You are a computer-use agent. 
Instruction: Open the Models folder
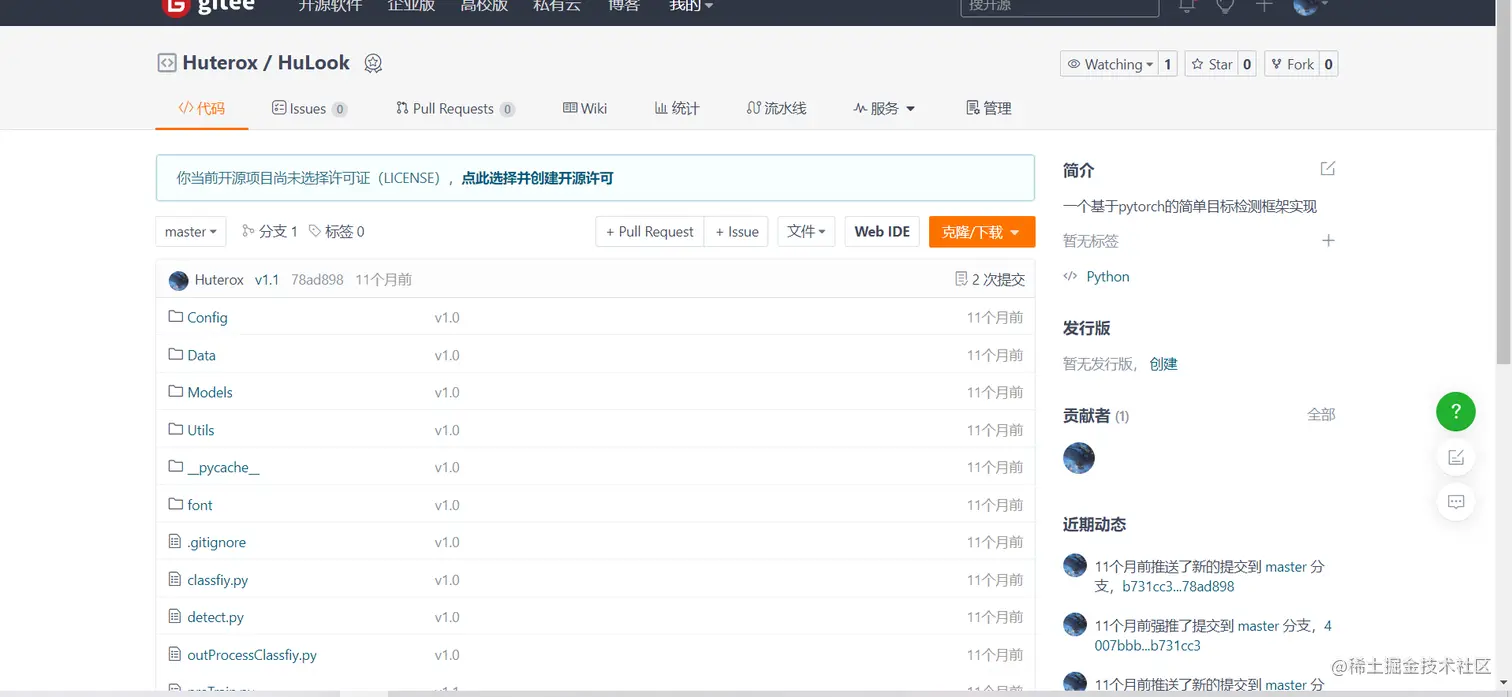210,392
